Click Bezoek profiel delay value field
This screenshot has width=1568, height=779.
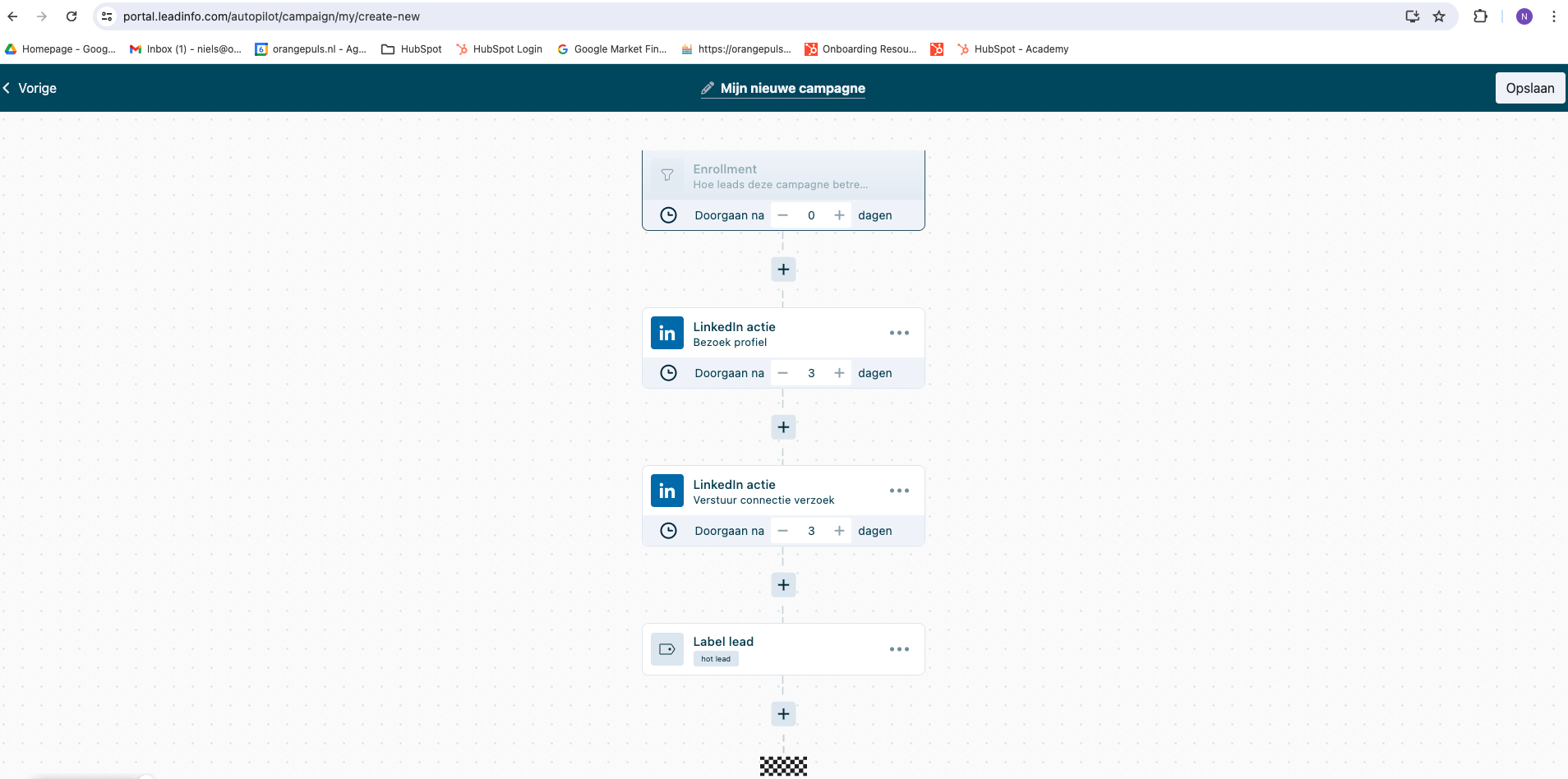pos(811,373)
